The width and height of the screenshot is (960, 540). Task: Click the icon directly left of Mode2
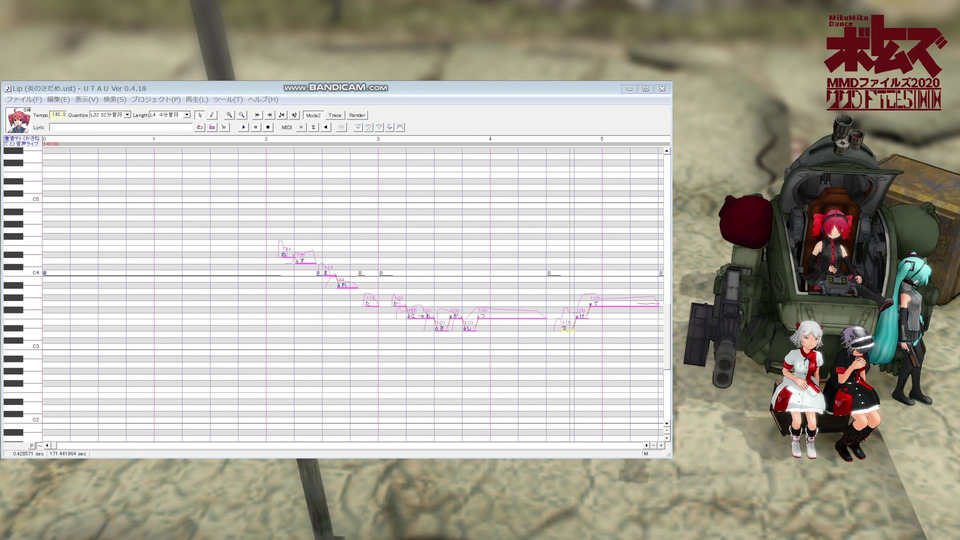point(294,115)
